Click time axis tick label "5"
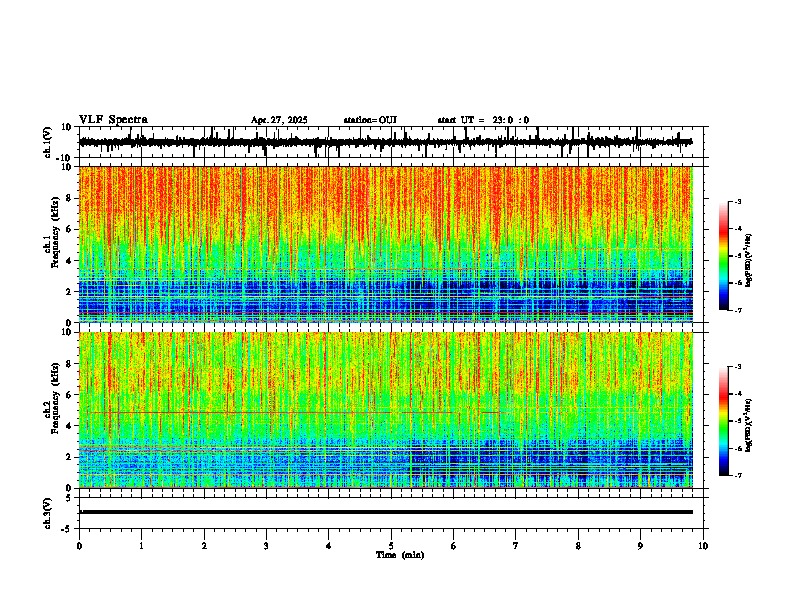Viewport: 792px width, 612px height. coord(391,546)
